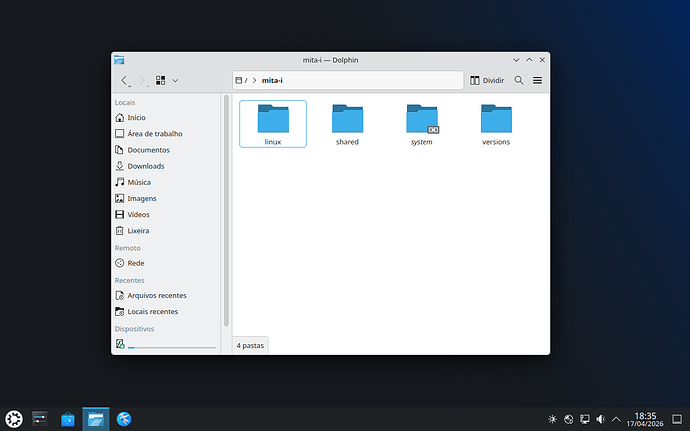Screen dimensions: 690x431
Task: Expand the view mode dropdown arrow
Action: point(175,81)
